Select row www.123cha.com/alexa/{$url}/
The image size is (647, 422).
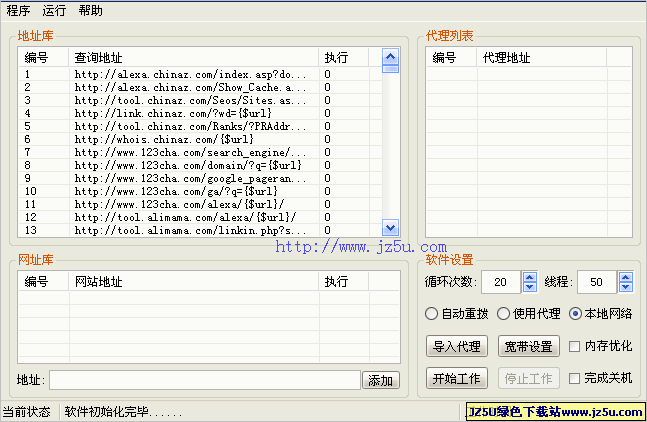tap(200, 204)
